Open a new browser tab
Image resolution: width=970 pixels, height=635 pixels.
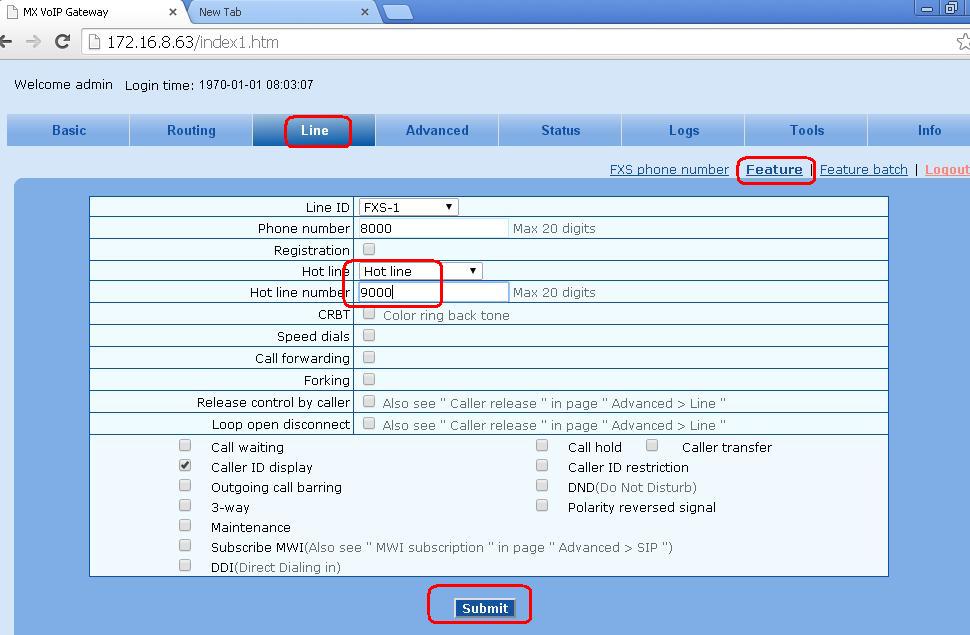click(397, 12)
